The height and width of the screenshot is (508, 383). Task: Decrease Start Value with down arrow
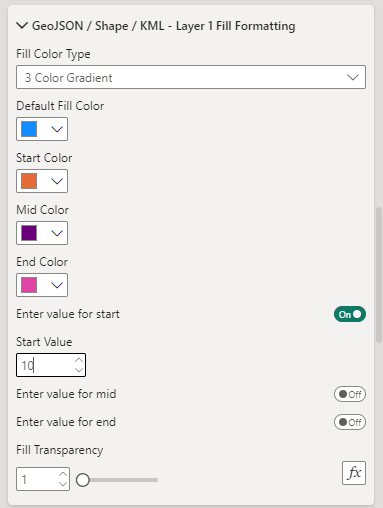[79, 370]
